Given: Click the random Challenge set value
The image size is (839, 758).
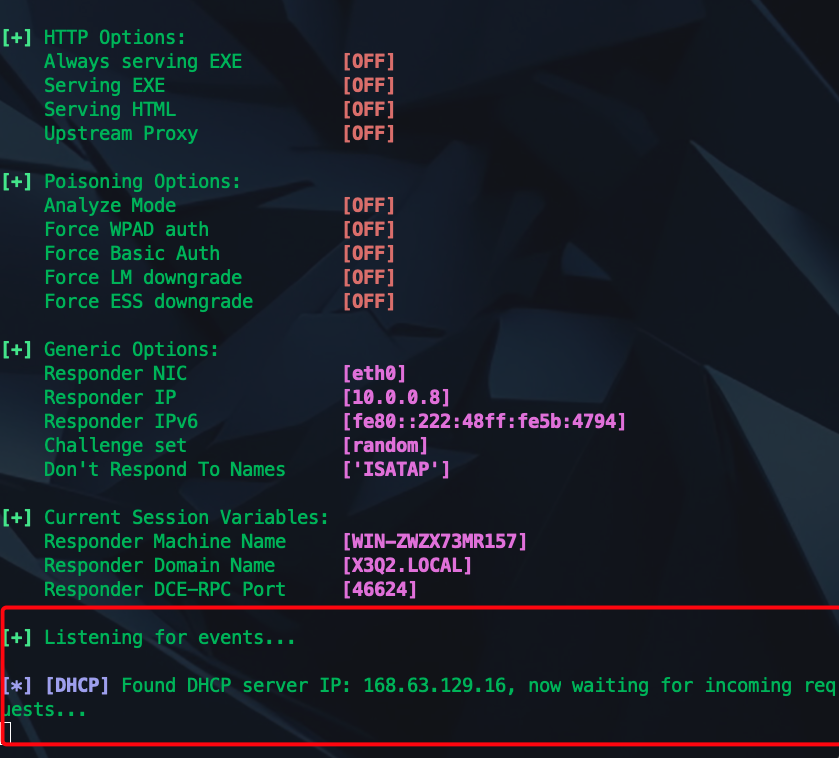Looking at the screenshot, I should point(385,446).
